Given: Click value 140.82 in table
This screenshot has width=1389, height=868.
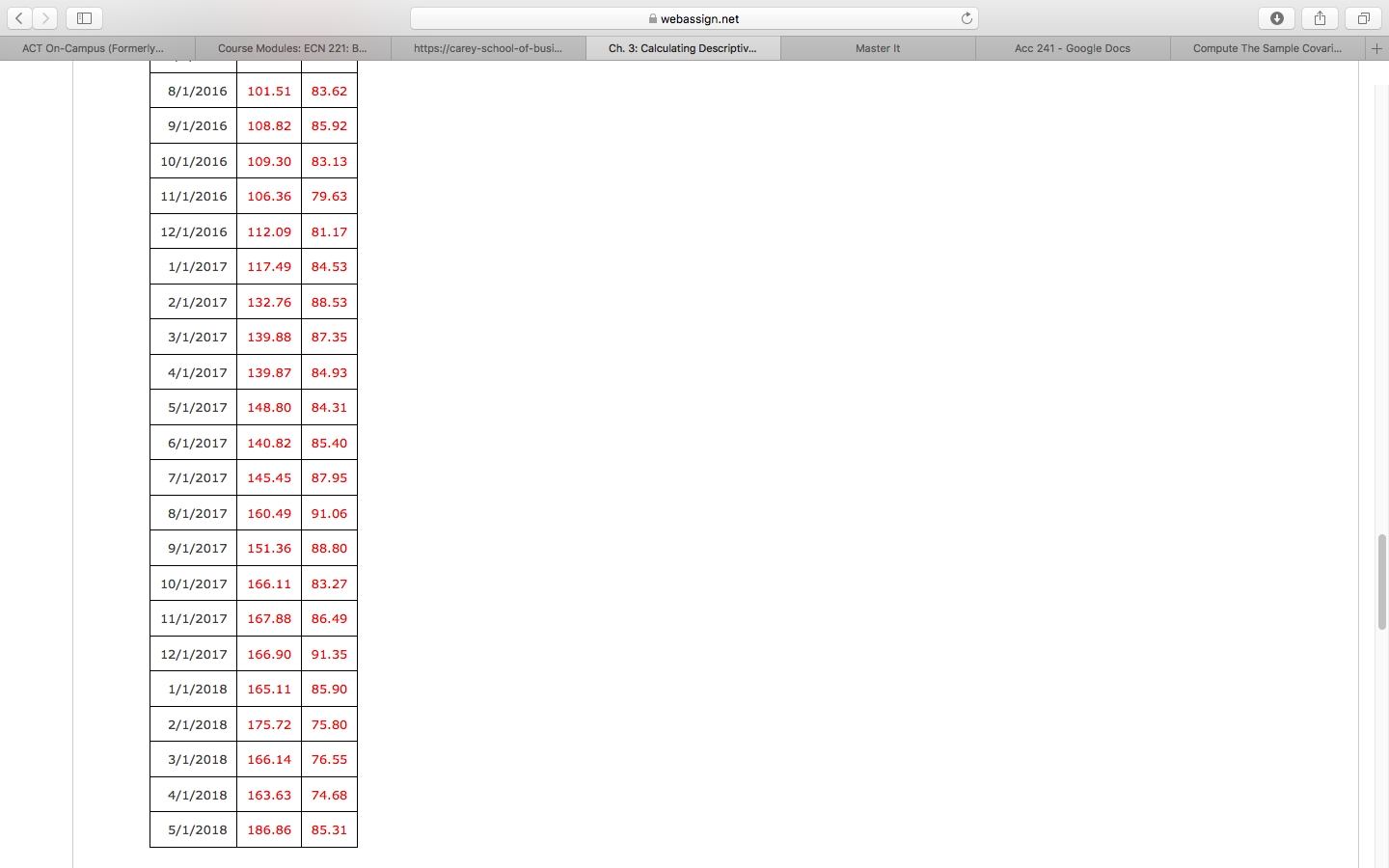Looking at the screenshot, I should coord(269,443).
